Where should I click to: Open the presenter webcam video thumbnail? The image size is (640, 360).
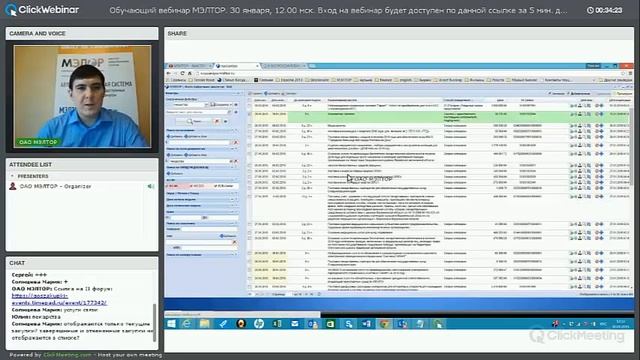point(82,96)
